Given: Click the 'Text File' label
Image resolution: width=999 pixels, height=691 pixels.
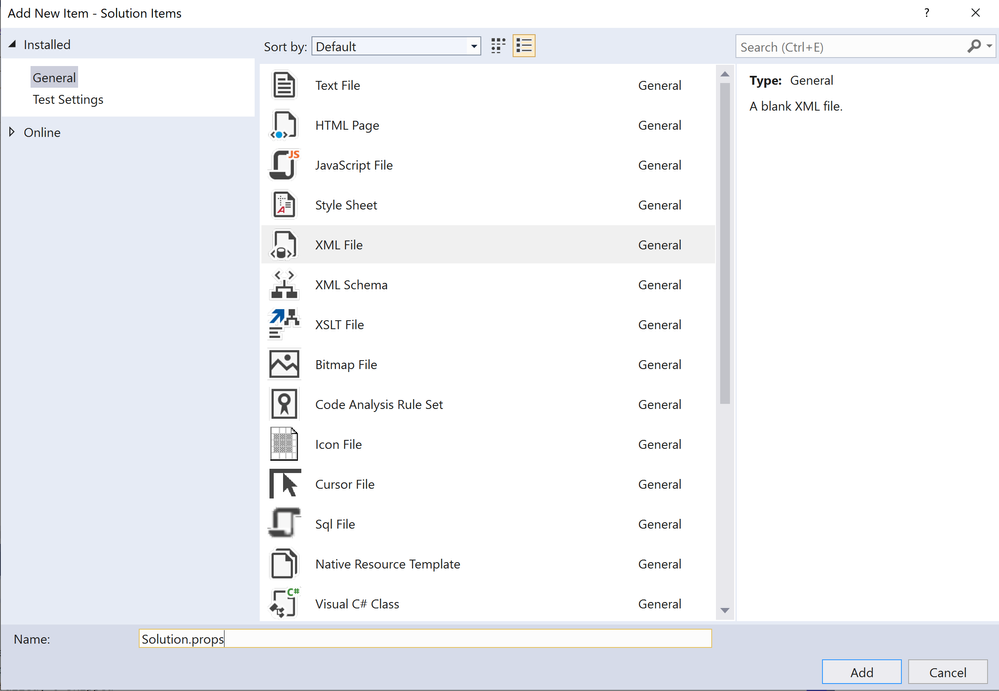Looking at the screenshot, I should click(x=338, y=85).
